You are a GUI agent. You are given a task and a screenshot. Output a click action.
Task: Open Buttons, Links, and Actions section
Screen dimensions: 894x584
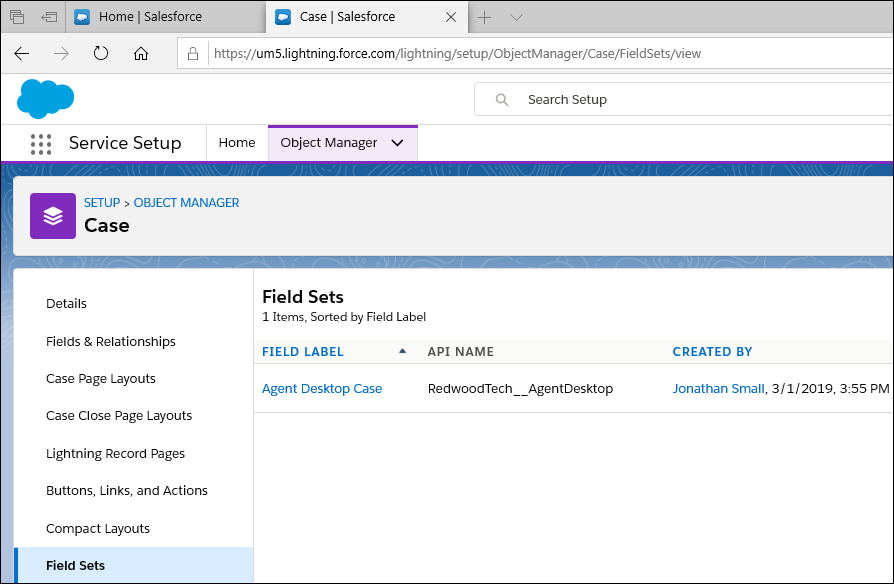127,491
